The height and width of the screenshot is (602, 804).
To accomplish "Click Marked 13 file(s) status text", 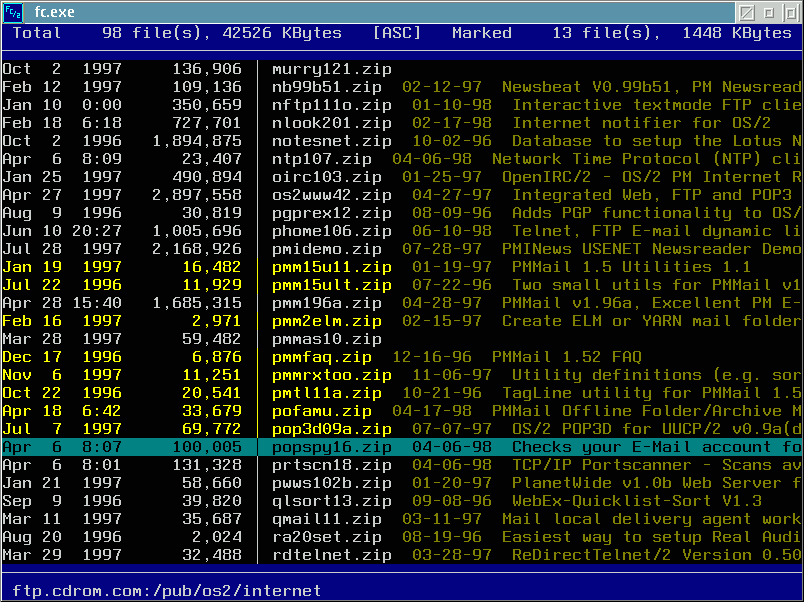I will [622, 33].
